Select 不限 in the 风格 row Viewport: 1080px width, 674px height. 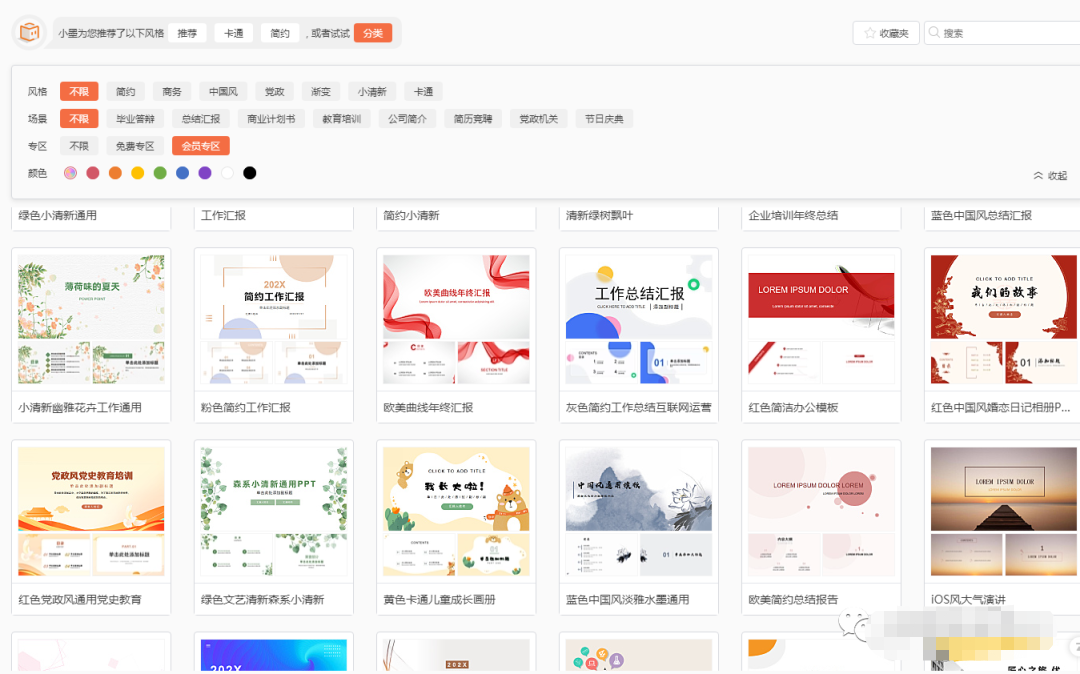[x=79, y=92]
